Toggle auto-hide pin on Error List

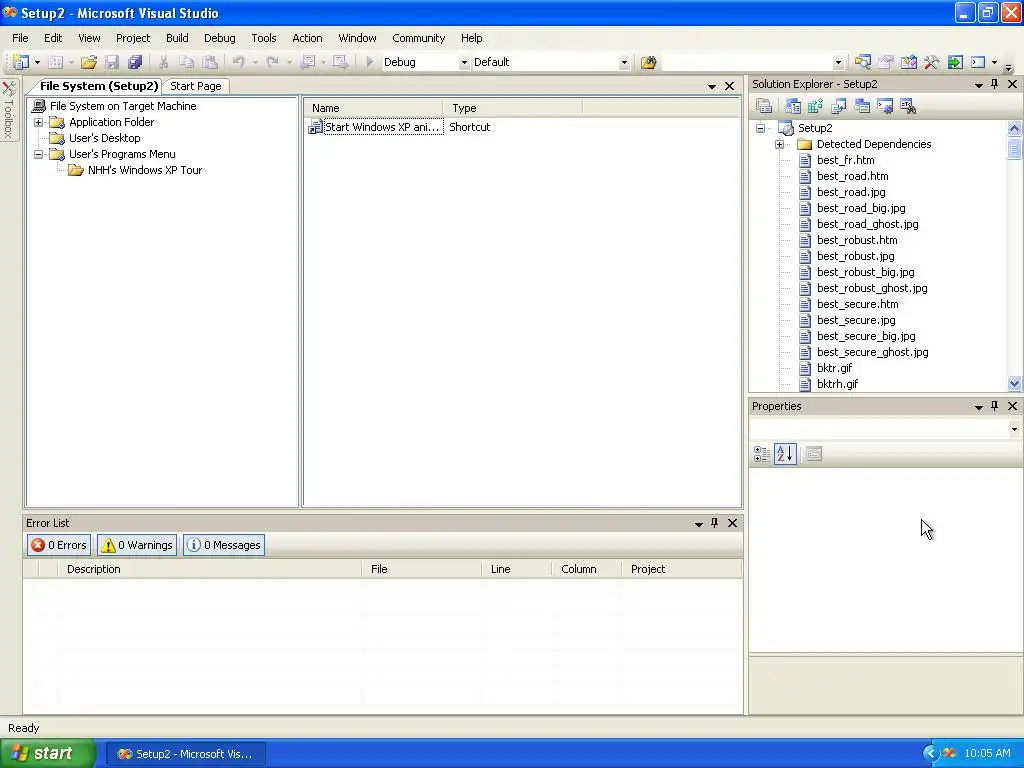714,523
